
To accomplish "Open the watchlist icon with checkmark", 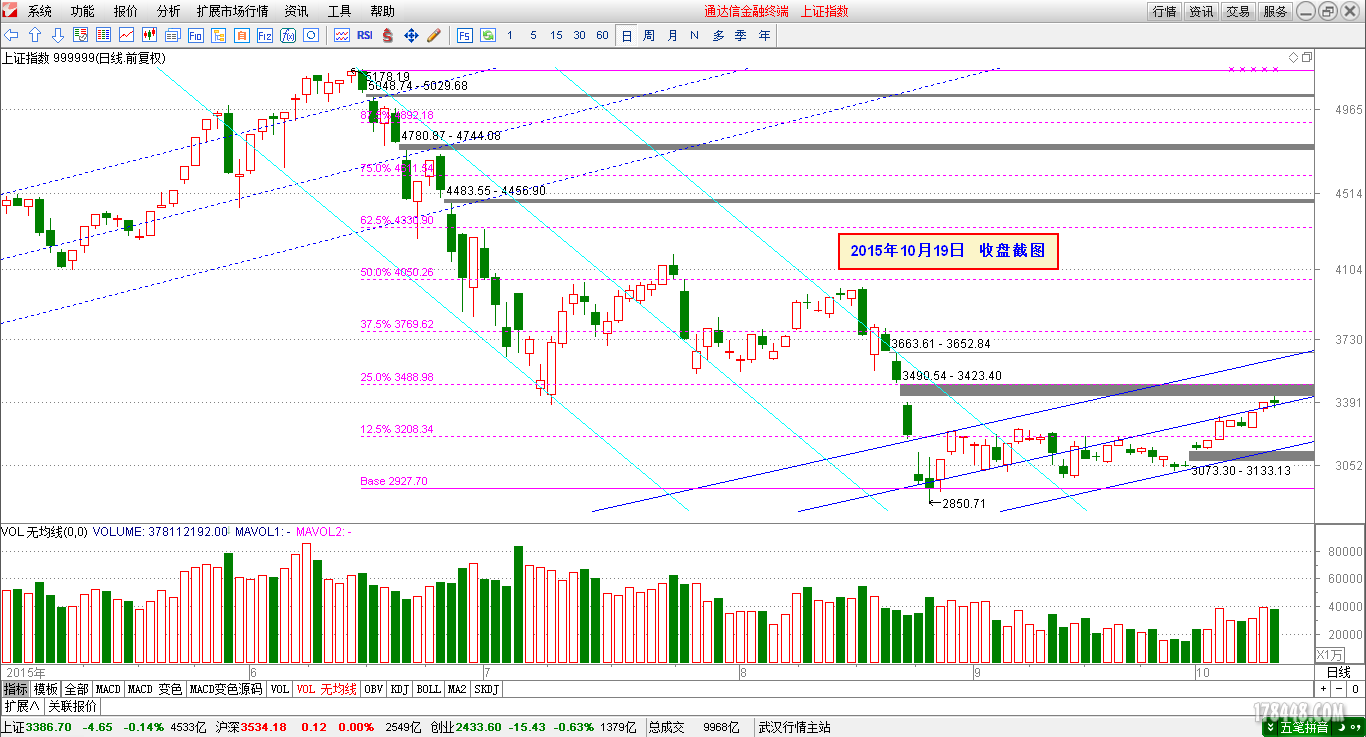I will point(80,35).
